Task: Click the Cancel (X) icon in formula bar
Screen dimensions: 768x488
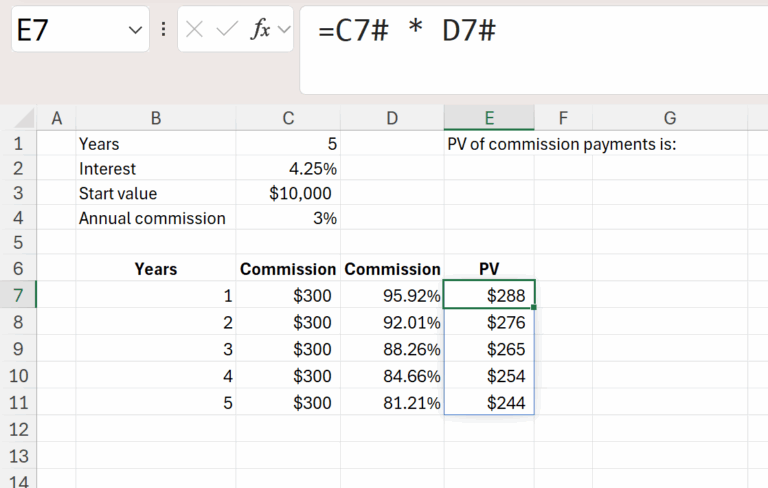Action: coord(194,30)
